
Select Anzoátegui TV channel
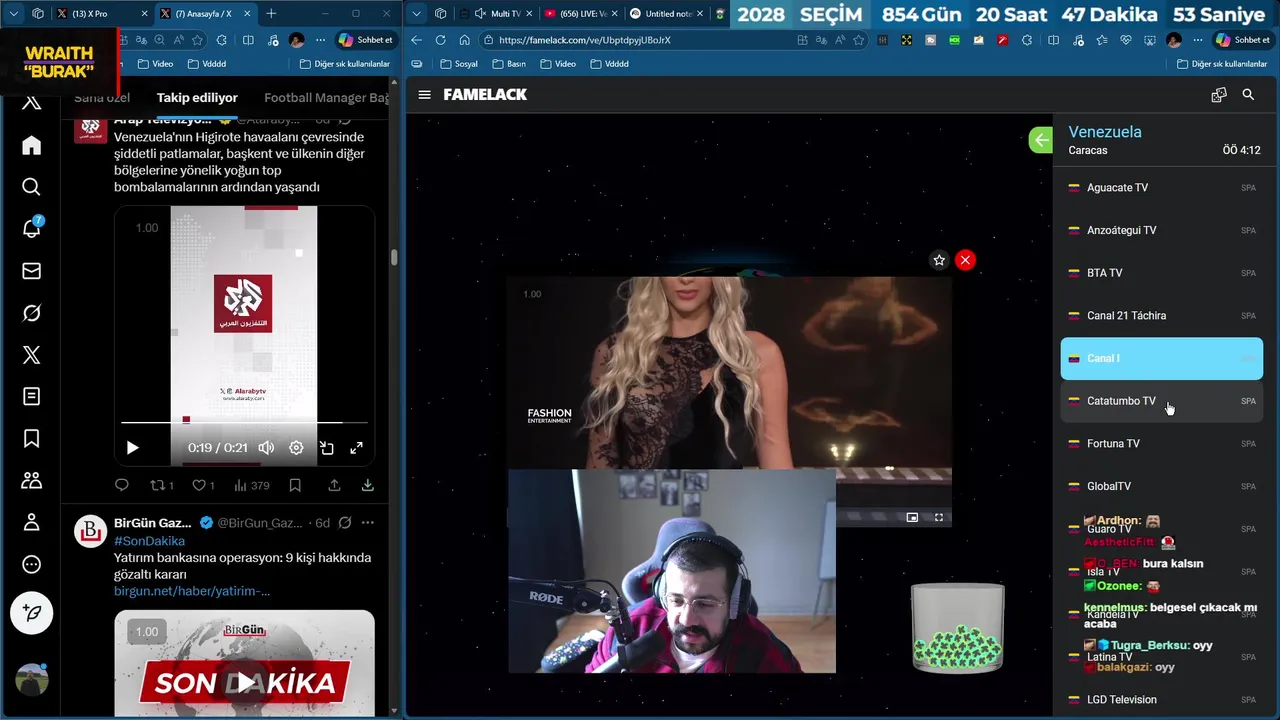pos(1161,230)
